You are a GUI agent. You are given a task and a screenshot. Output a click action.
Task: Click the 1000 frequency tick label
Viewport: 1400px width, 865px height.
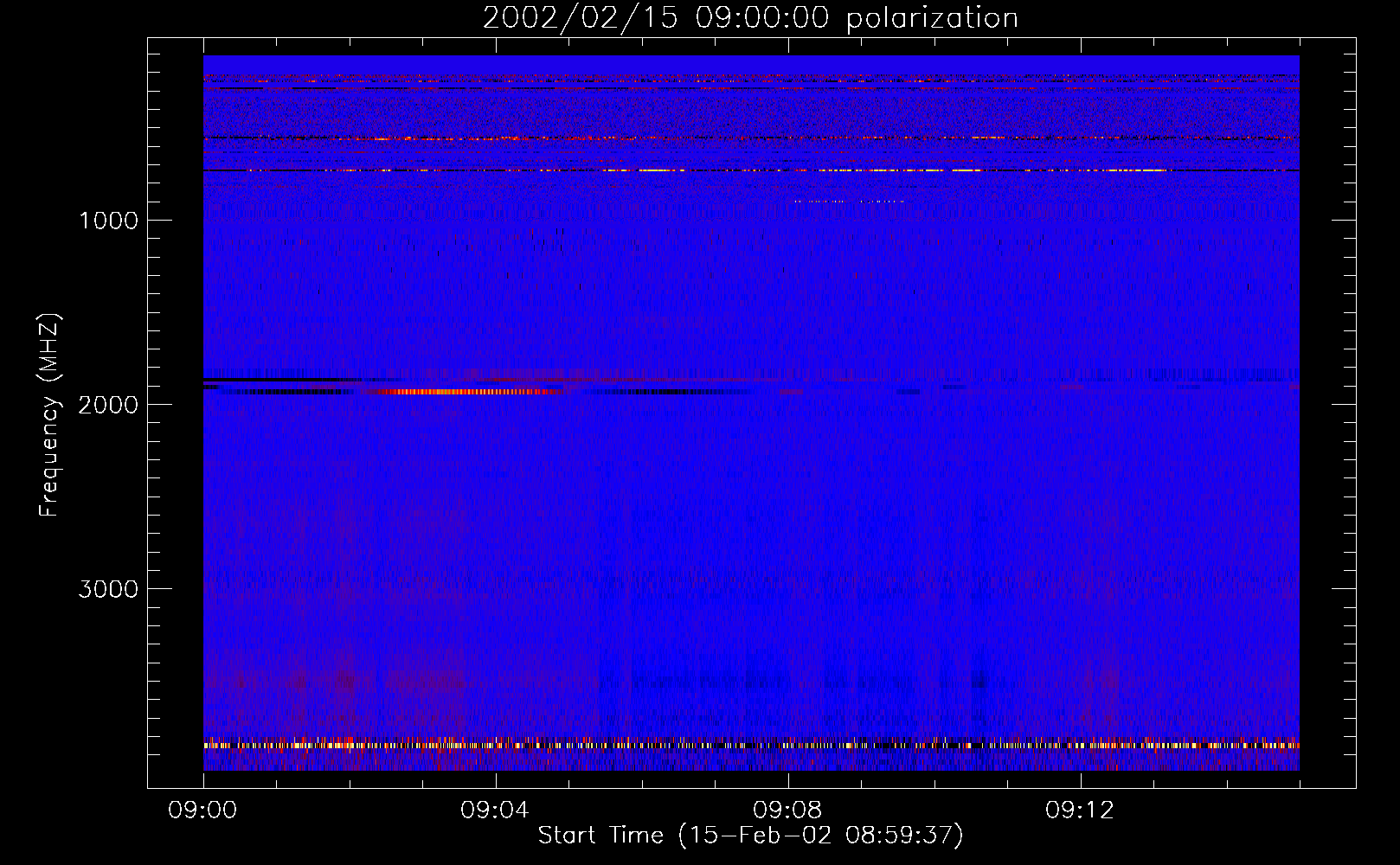(108, 221)
